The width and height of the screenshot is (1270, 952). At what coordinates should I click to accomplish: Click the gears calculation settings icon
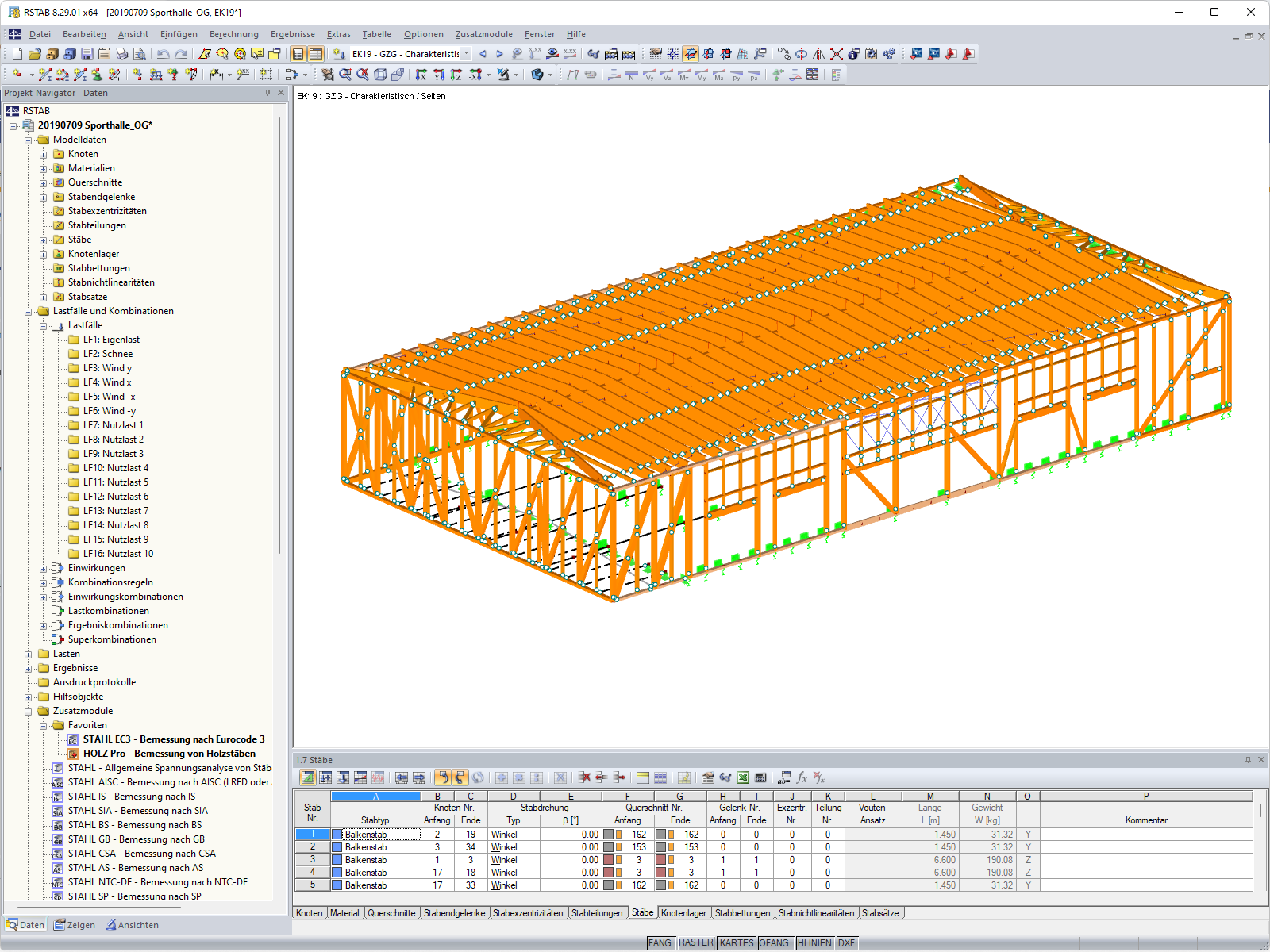pyautogui.click(x=889, y=54)
